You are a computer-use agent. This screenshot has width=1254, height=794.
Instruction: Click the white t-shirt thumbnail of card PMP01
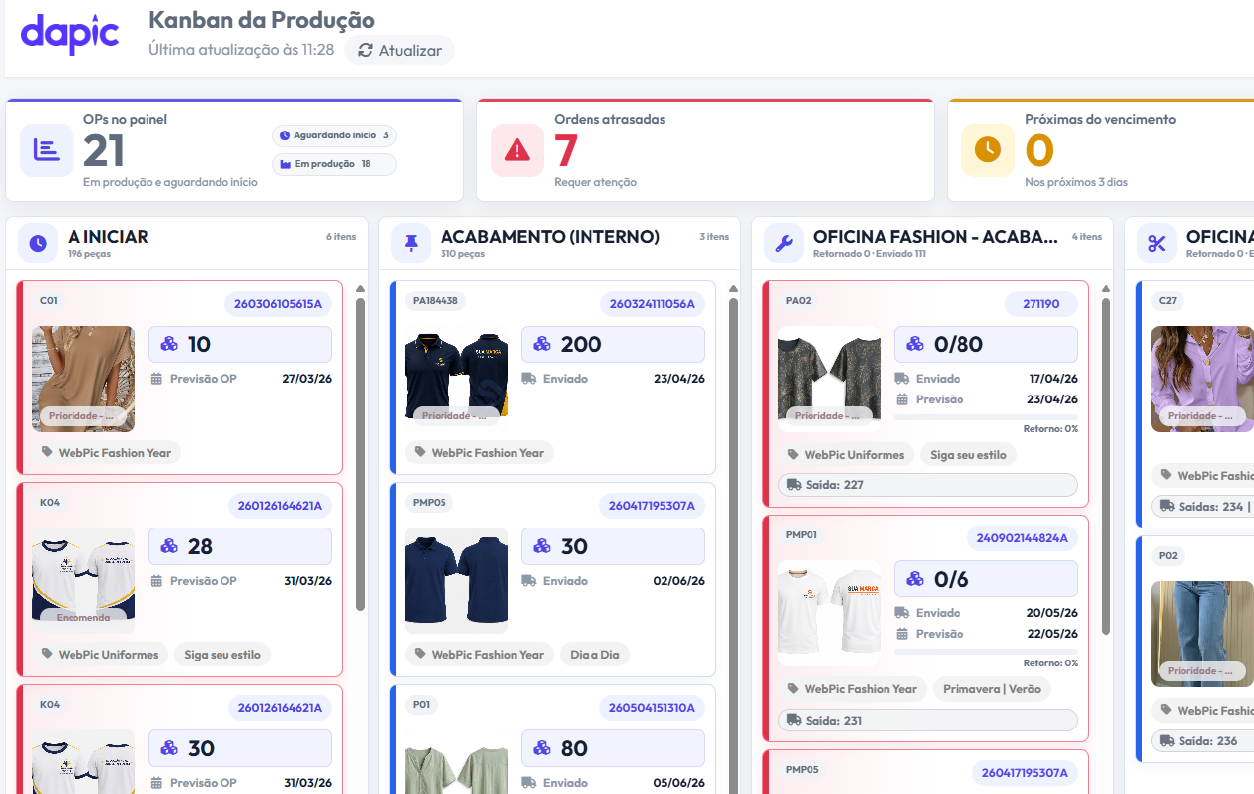[829, 613]
